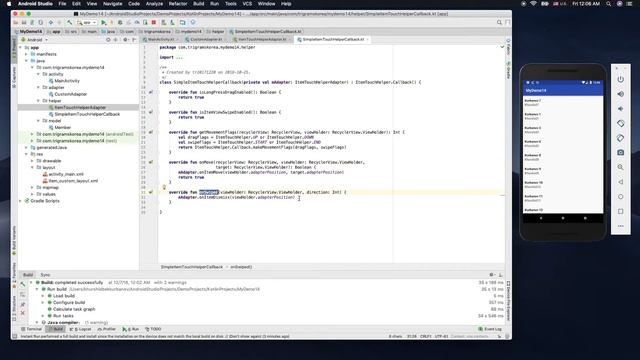Expand the mipmap folder
The height and width of the screenshot is (360, 640).
tap(33, 187)
